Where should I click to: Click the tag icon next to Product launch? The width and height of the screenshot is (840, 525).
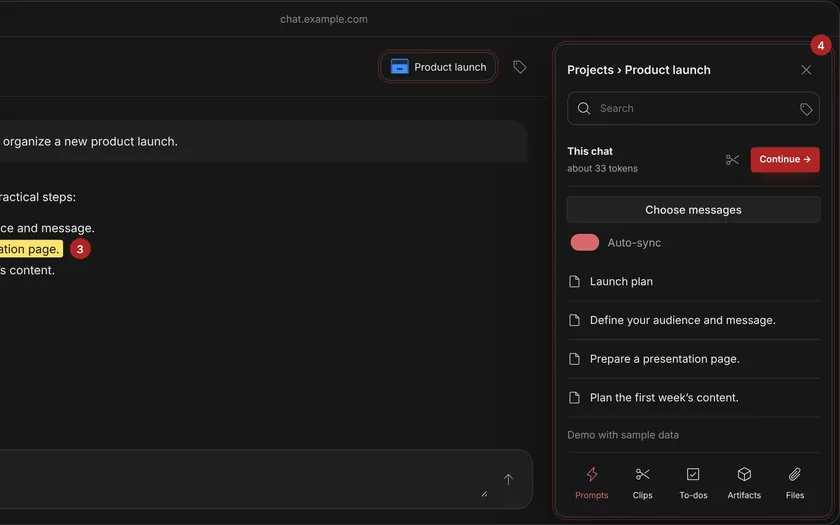point(519,67)
